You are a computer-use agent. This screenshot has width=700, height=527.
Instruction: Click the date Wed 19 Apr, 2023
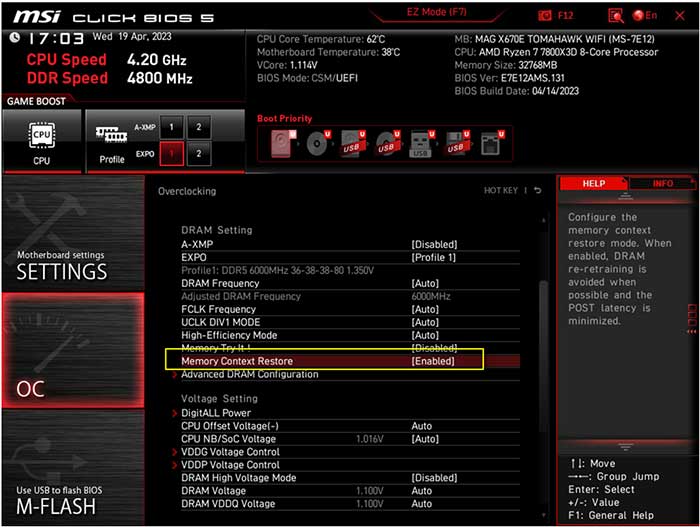[x=132, y=37]
